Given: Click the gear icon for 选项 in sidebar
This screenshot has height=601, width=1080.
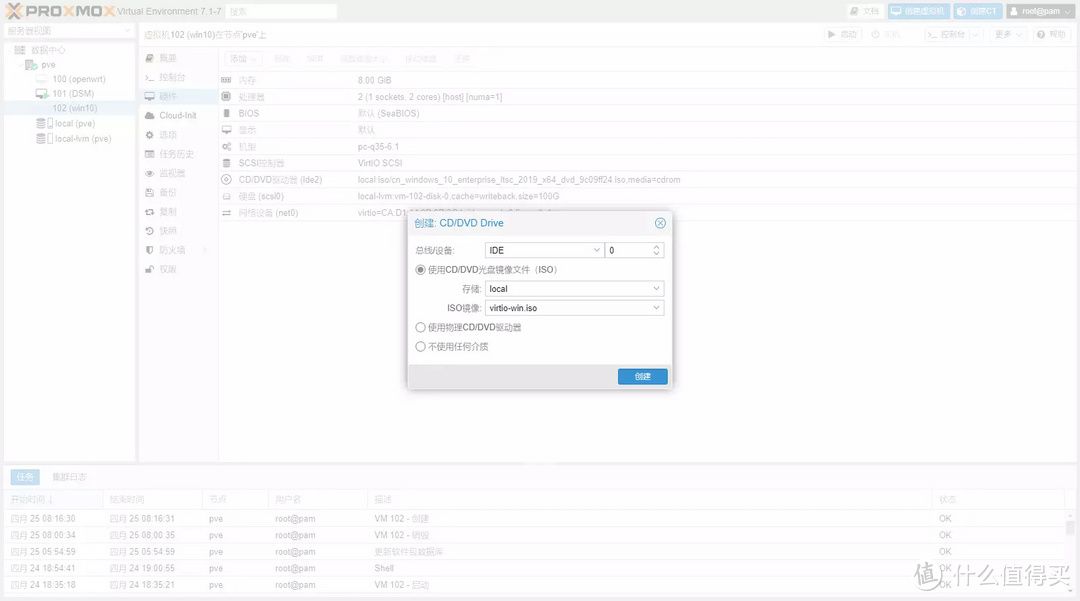Looking at the screenshot, I should (x=149, y=135).
